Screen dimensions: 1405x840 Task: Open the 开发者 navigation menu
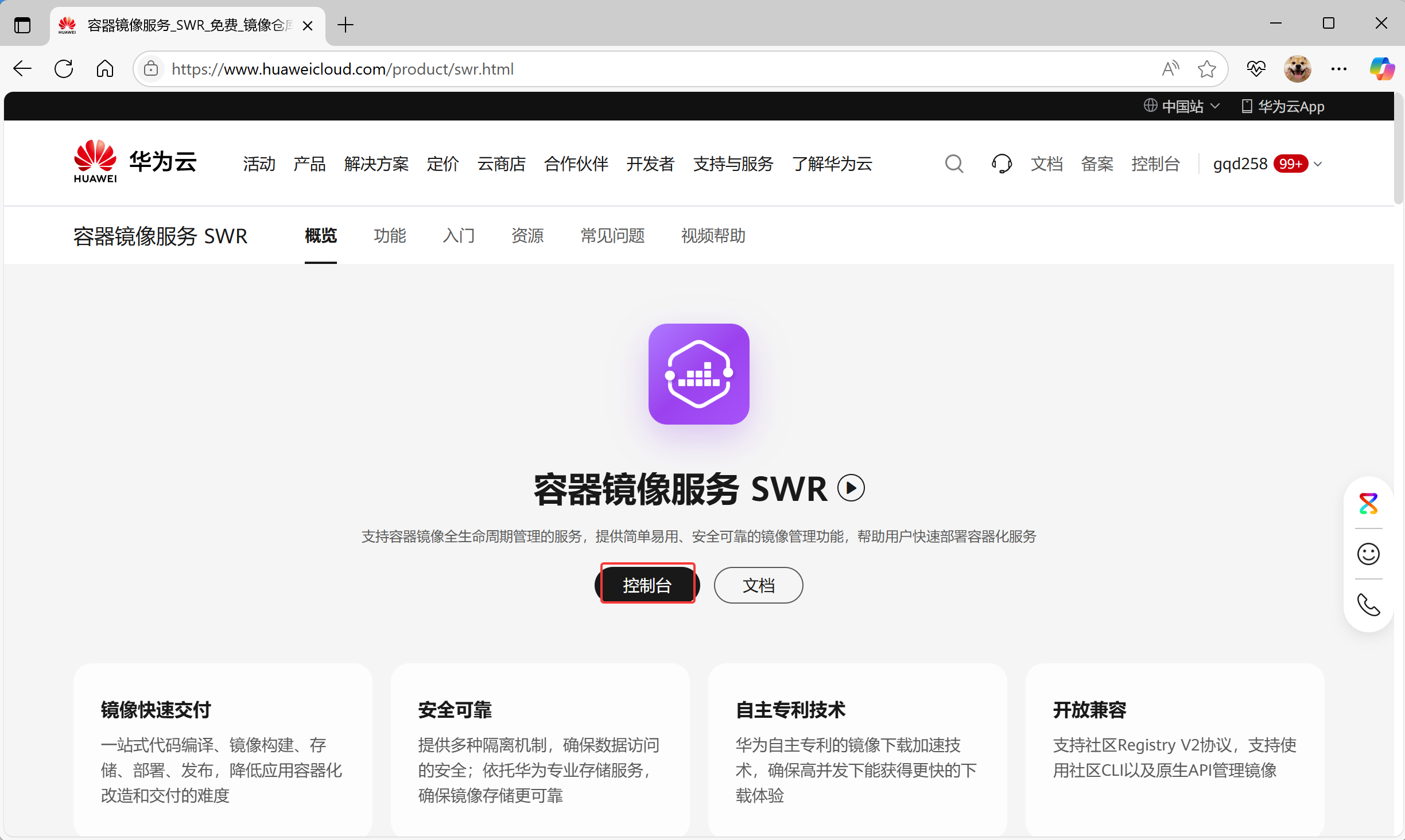tap(650, 164)
